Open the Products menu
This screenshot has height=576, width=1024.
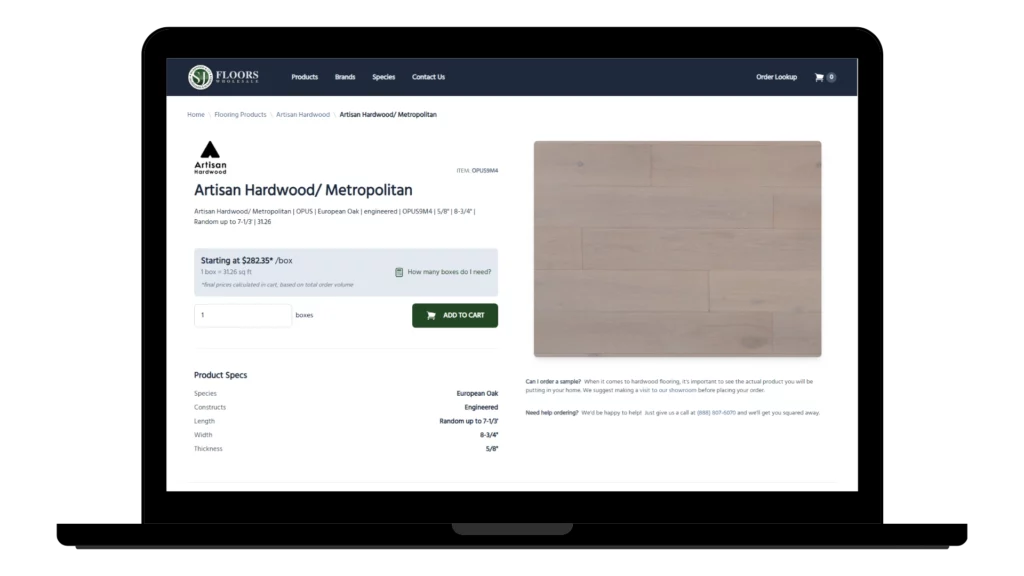304,77
